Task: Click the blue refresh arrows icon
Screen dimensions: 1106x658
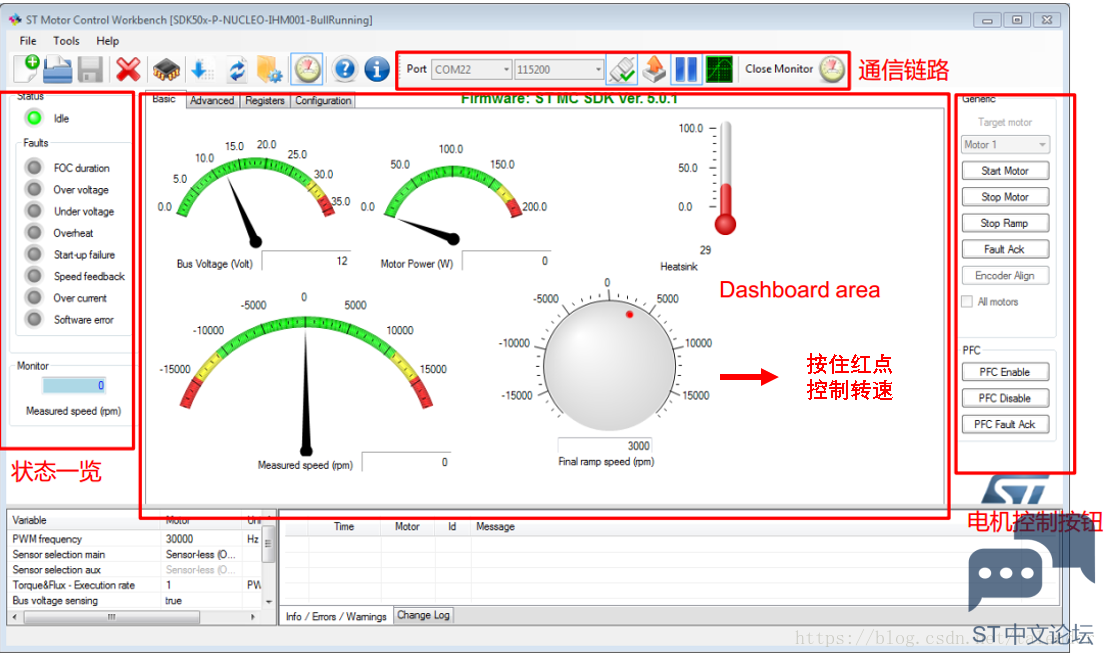Action: [x=237, y=70]
